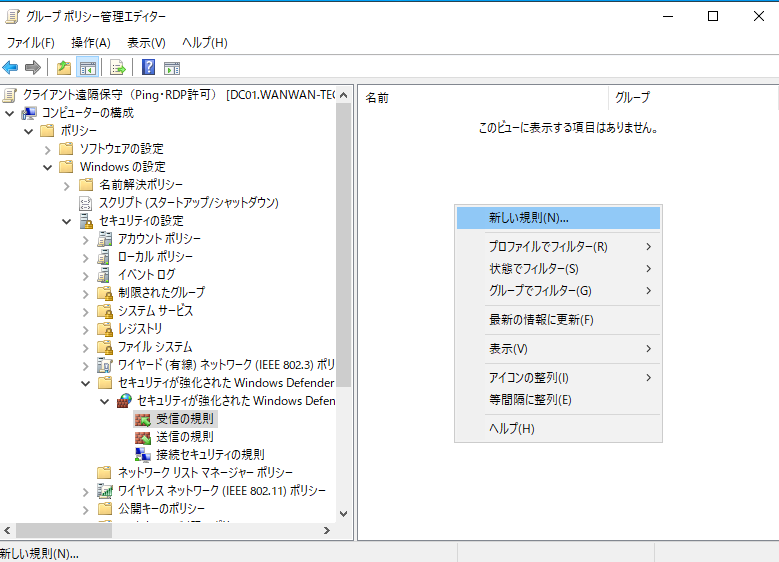779x562 pixels.
Task: Click the Forward arrow toolbar icon
Action: click(33, 67)
